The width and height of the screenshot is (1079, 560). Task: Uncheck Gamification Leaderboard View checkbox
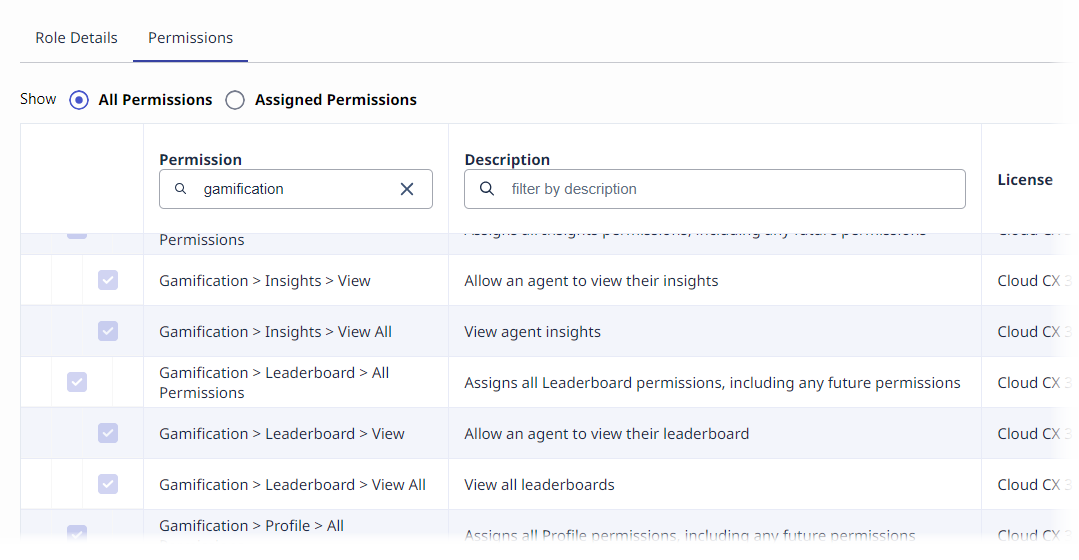(x=108, y=434)
